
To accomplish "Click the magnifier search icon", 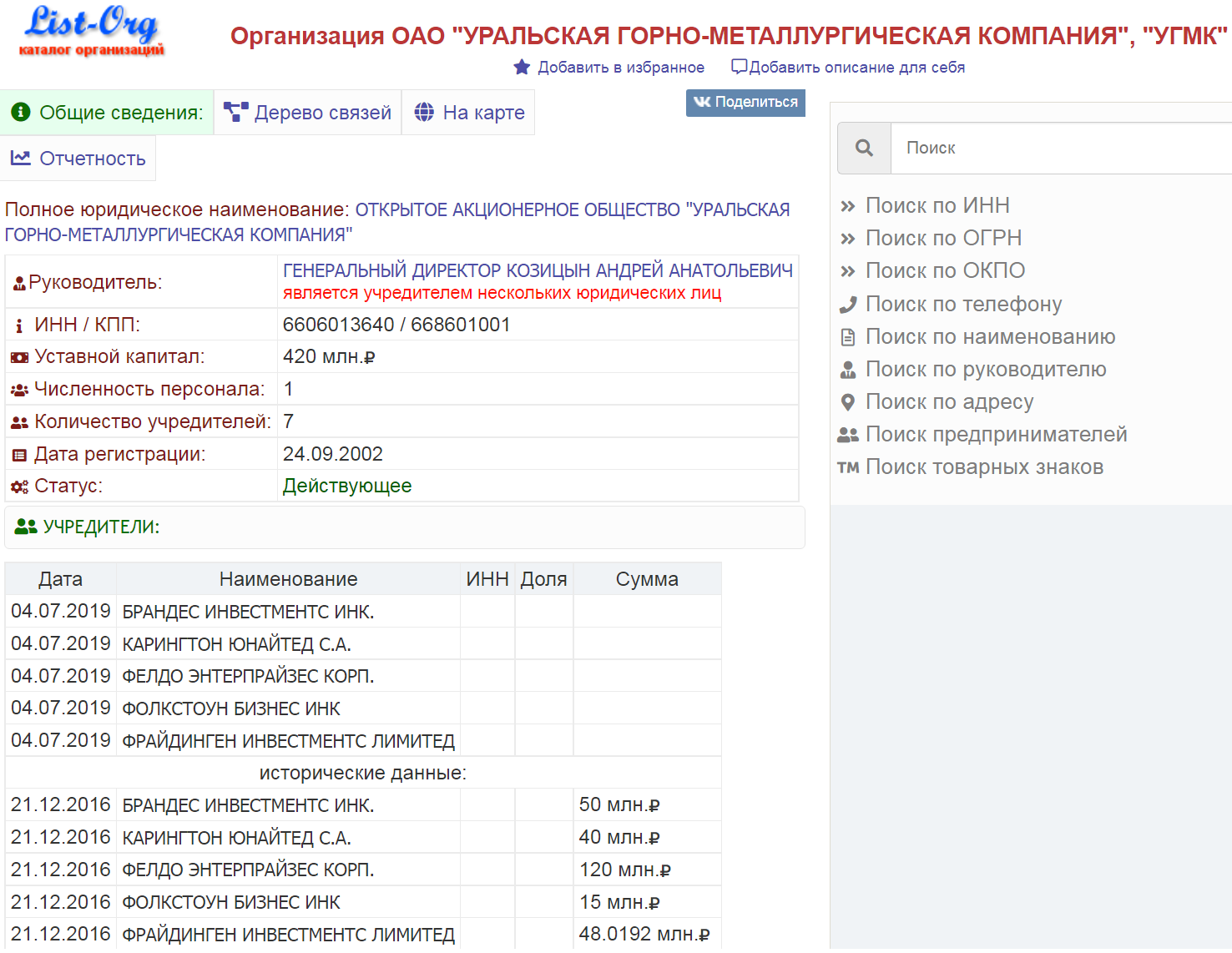I will (x=865, y=148).
